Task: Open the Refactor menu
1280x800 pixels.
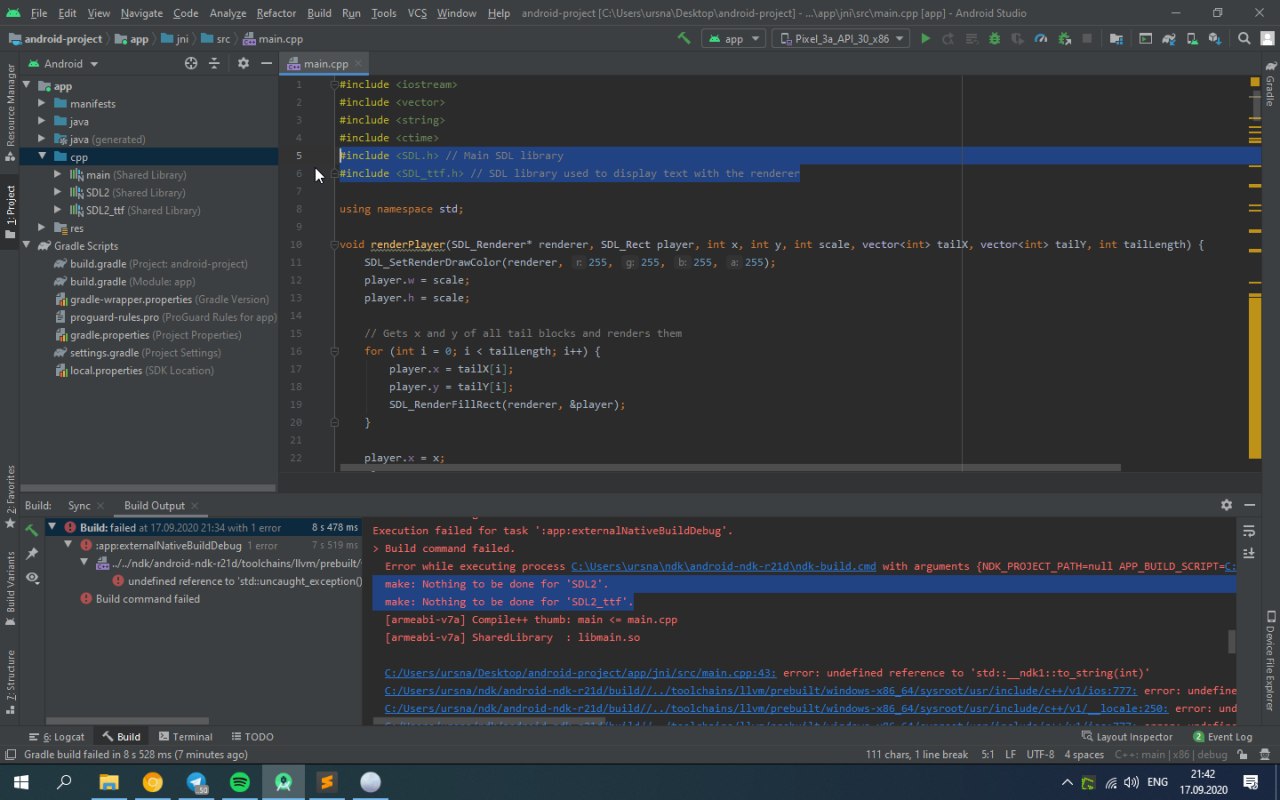Action: click(x=276, y=13)
